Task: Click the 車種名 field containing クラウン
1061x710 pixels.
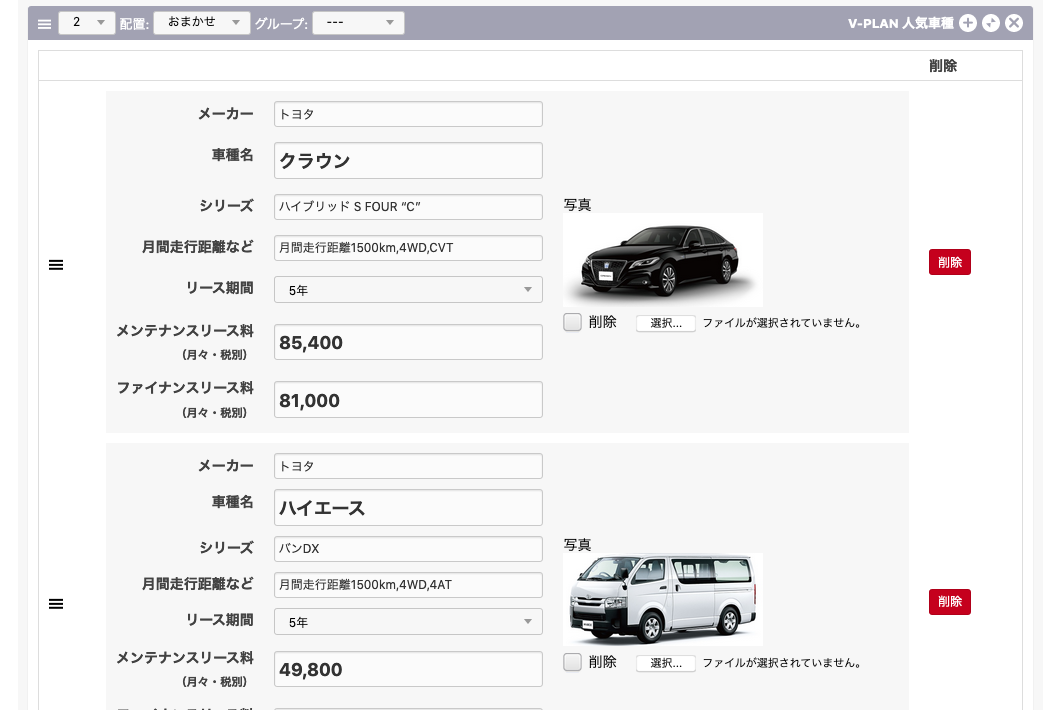Action: (408, 161)
